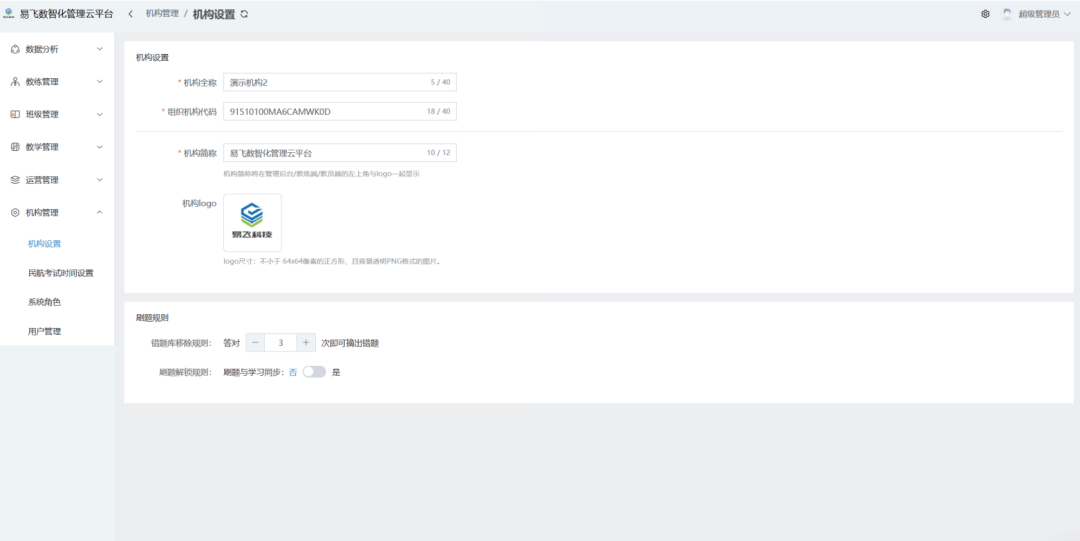Click the 机构简称 input field
The width and height of the screenshot is (1080, 541).
pos(340,153)
